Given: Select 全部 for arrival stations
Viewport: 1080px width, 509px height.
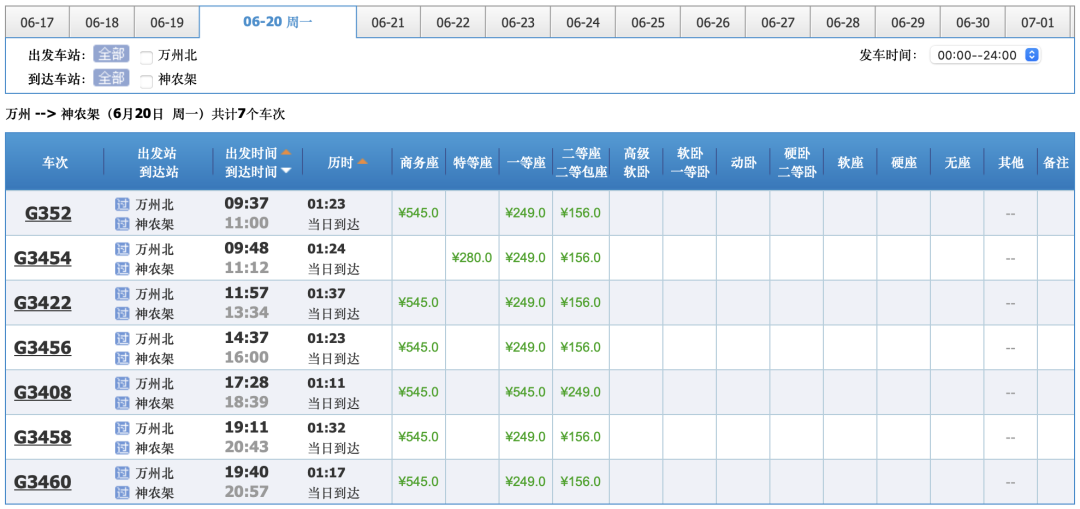Looking at the screenshot, I should point(111,78).
